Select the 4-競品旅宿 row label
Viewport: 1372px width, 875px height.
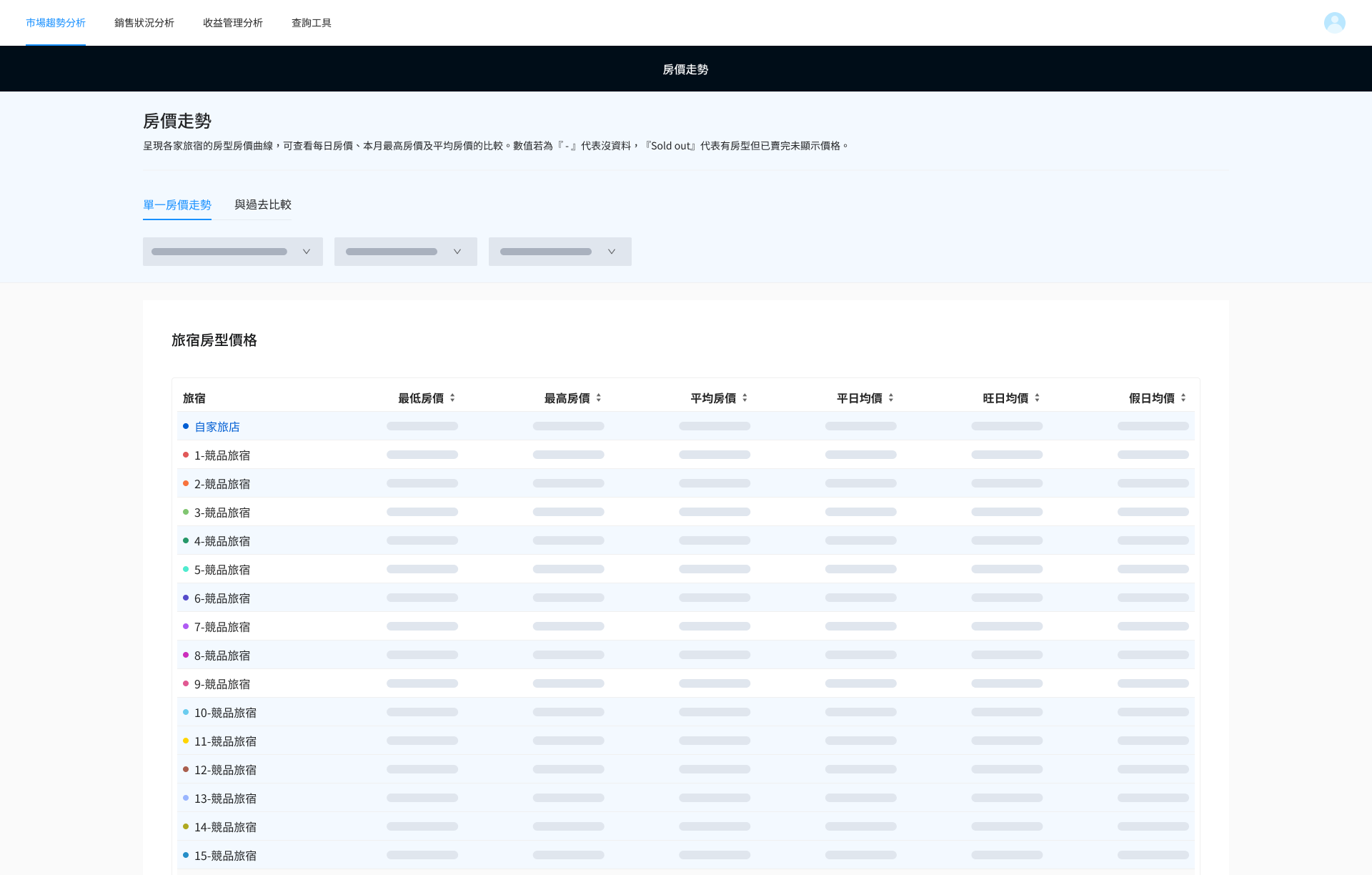coord(222,541)
